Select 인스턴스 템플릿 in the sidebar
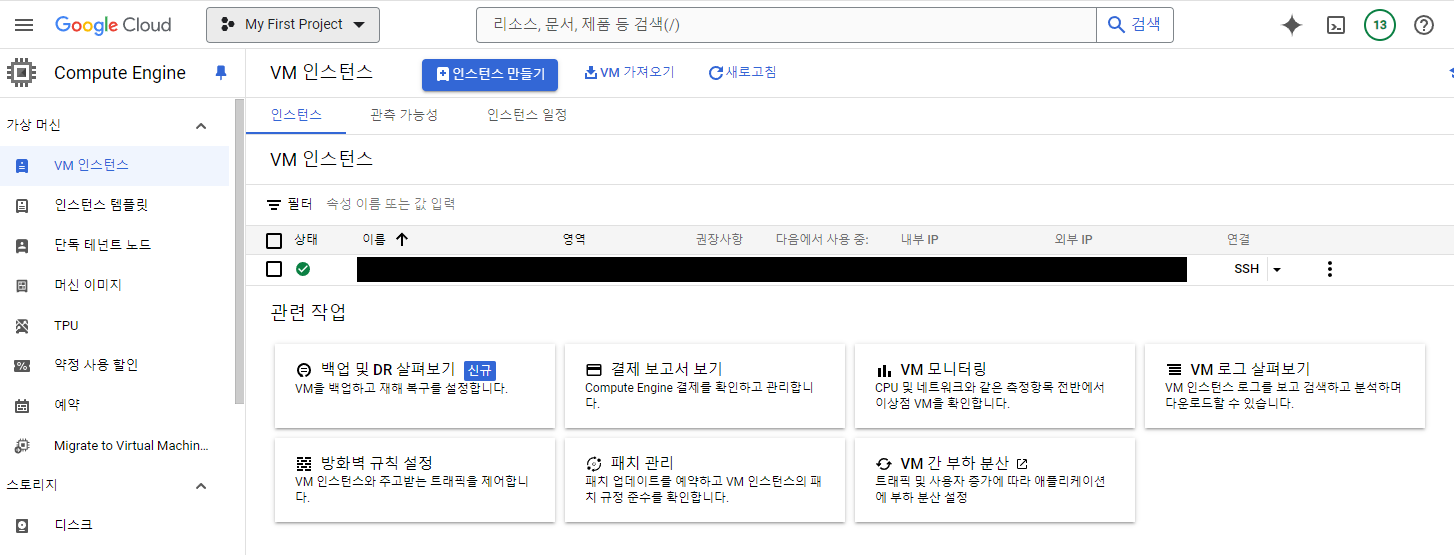The height and width of the screenshot is (555, 1454). click(115, 206)
